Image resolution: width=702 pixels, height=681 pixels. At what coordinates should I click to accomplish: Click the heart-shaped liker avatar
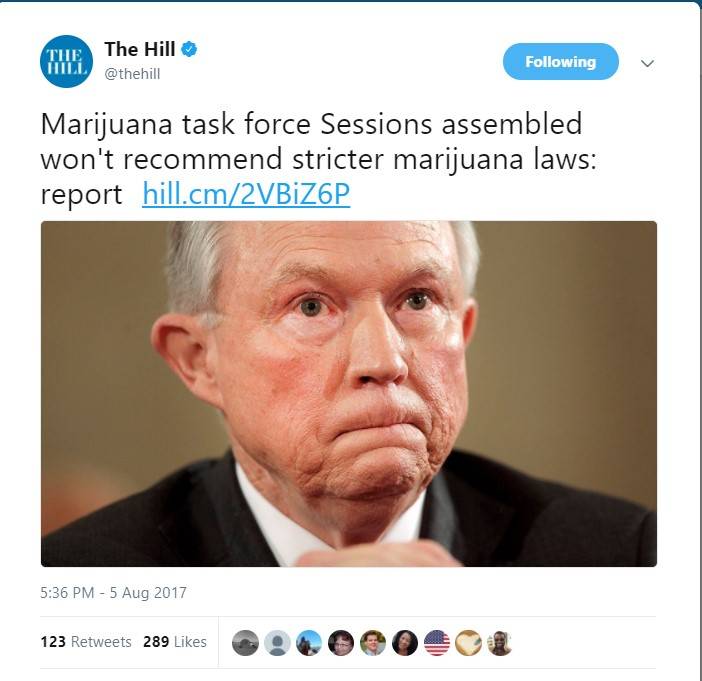[468, 643]
